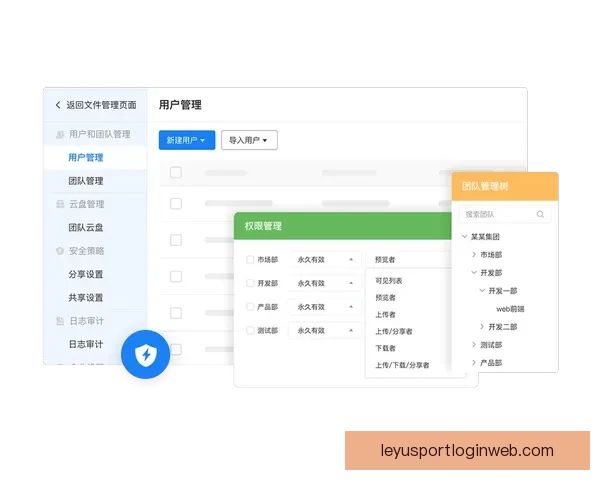
Task: Choose 下载者 from role list
Action: (x=385, y=348)
